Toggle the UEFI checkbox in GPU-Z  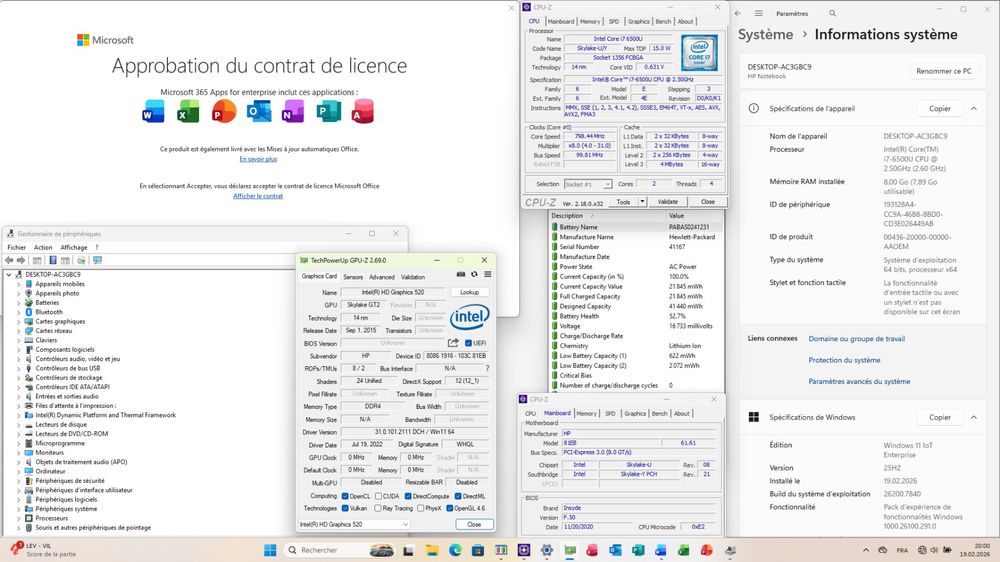[x=469, y=343]
